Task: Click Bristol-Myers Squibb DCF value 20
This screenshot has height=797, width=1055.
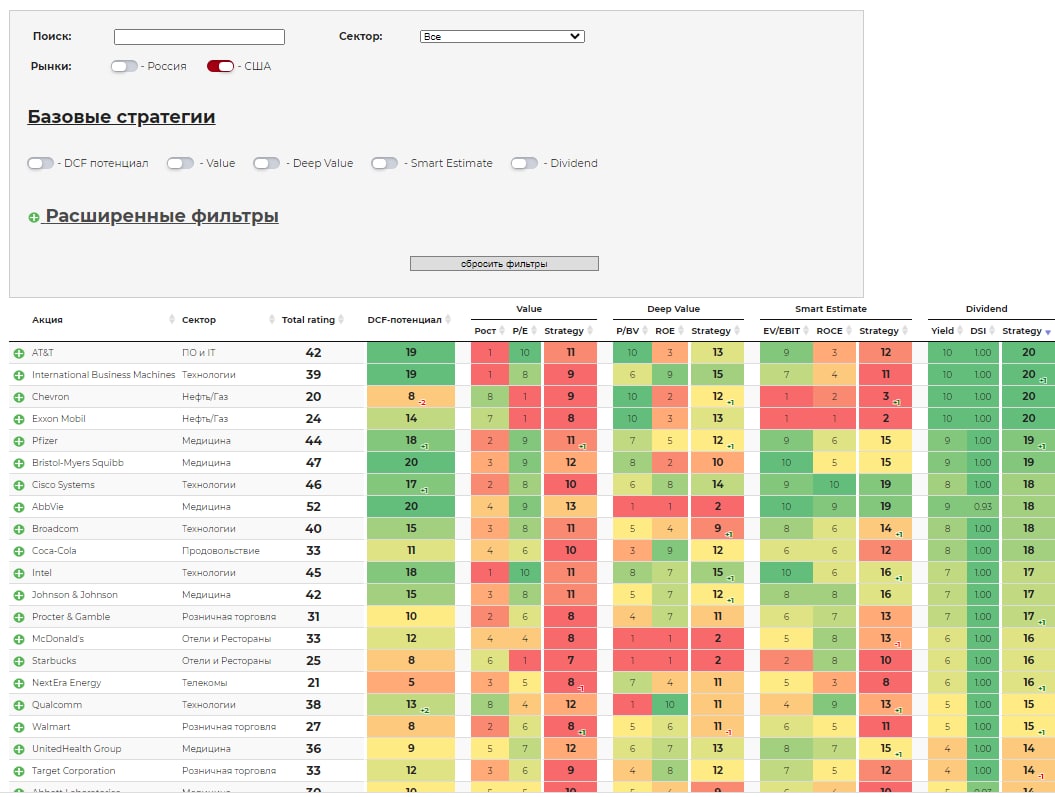Action: [x=410, y=462]
